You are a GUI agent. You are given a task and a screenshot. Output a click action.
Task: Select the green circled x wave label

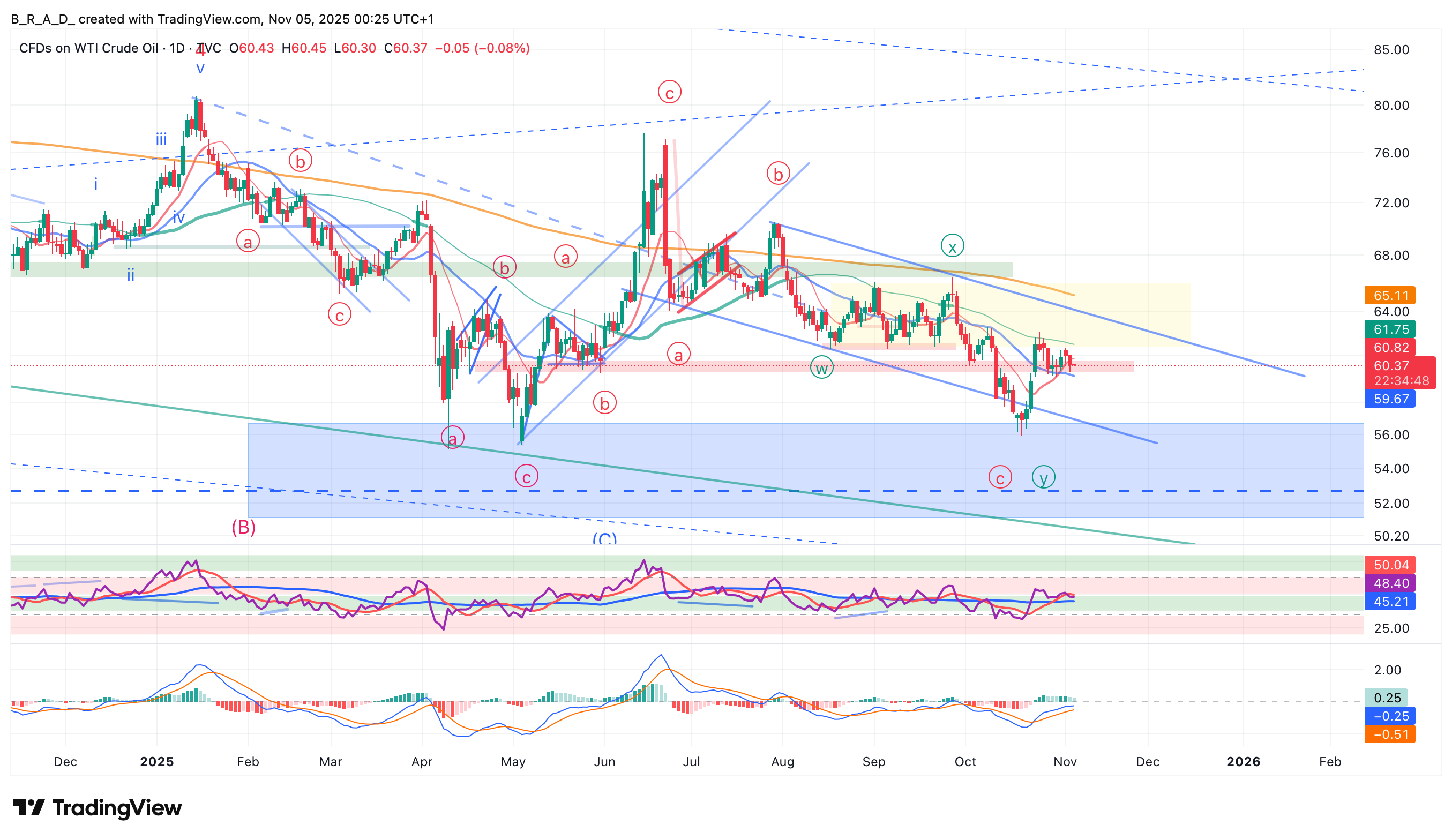[x=952, y=246]
